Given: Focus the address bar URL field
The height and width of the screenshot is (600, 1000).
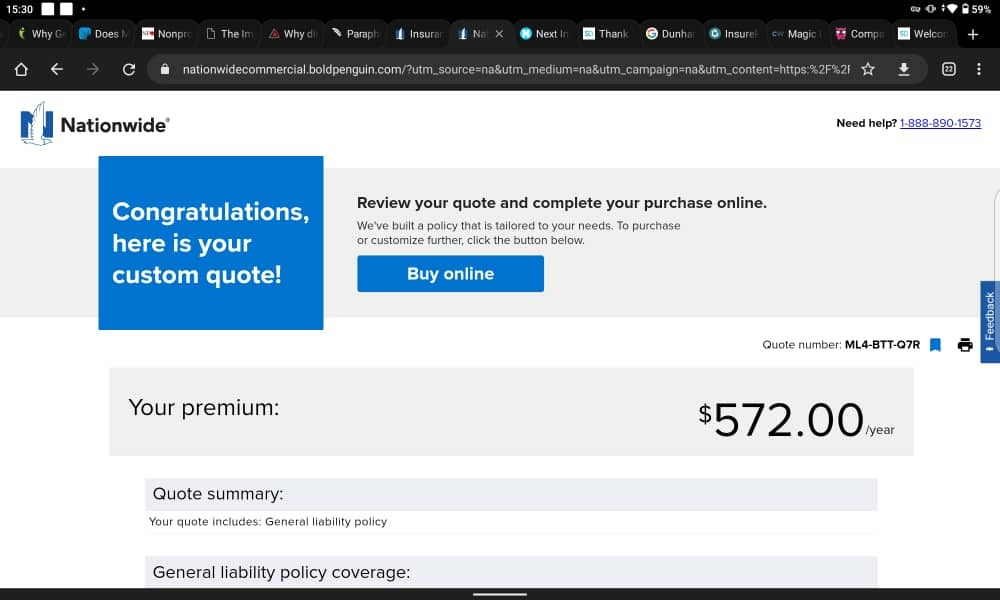Looking at the screenshot, I should pos(515,69).
